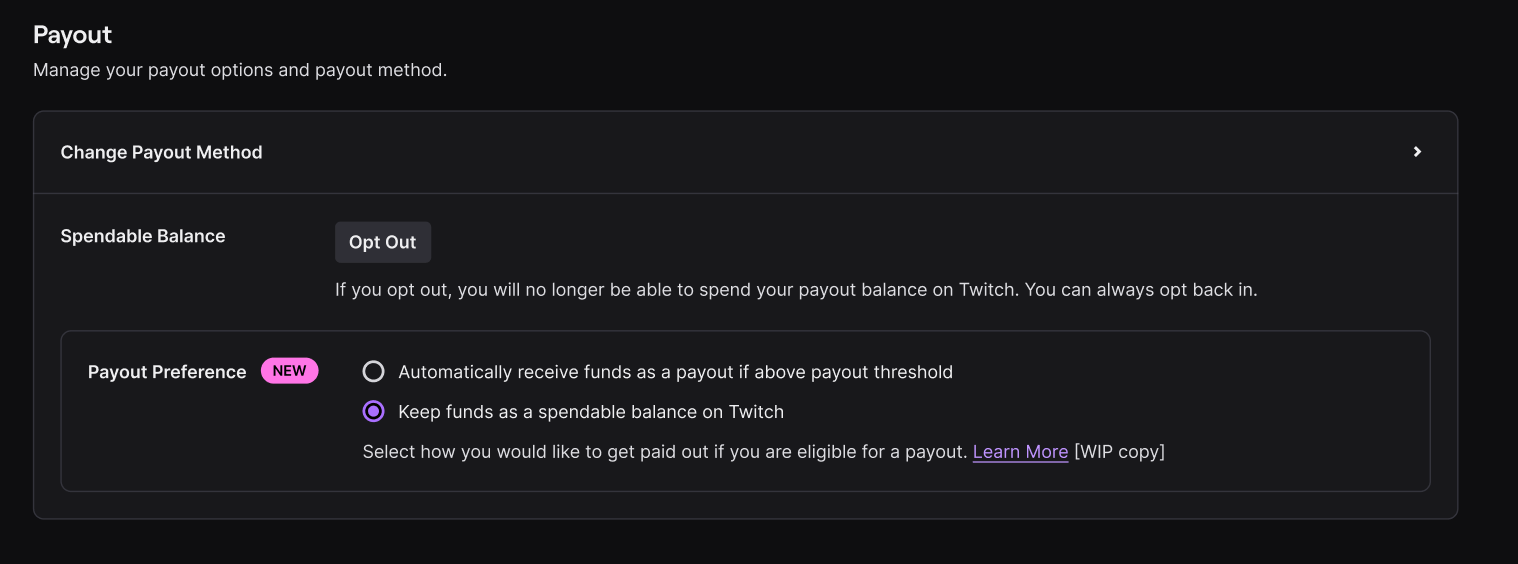The image size is (1518, 564).
Task: Click the 'Keep funds as a spendable balance' label
Action: [590, 411]
